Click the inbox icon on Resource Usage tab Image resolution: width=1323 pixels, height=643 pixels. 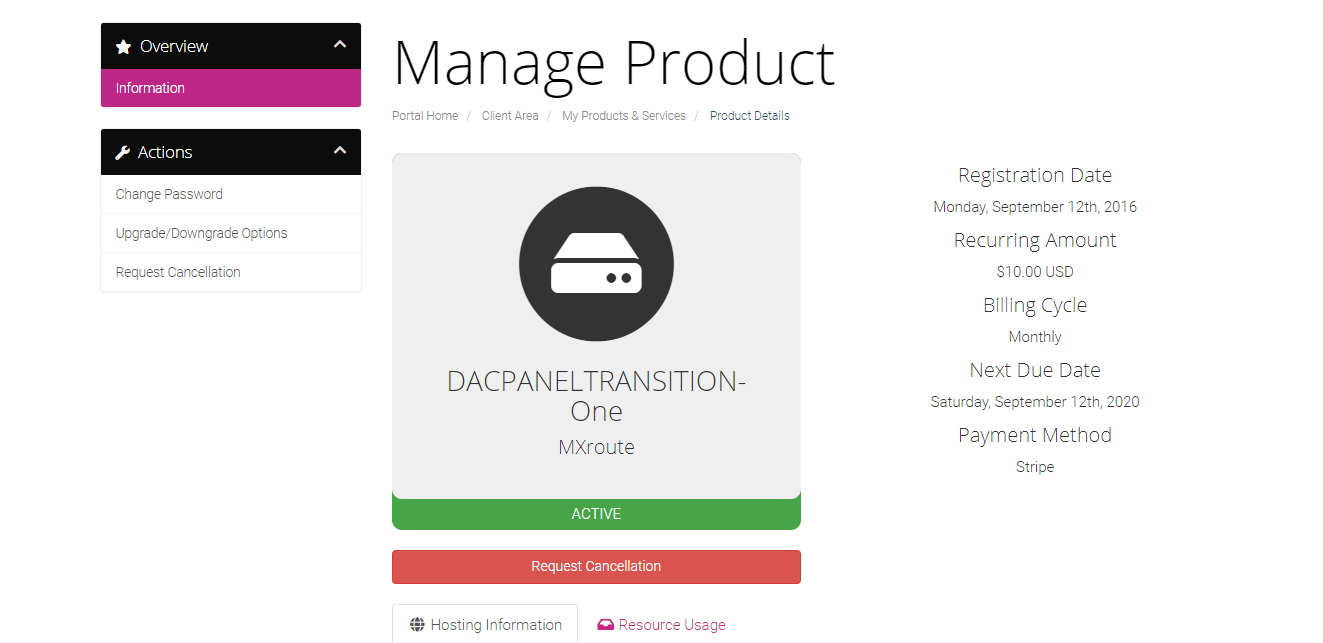605,625
